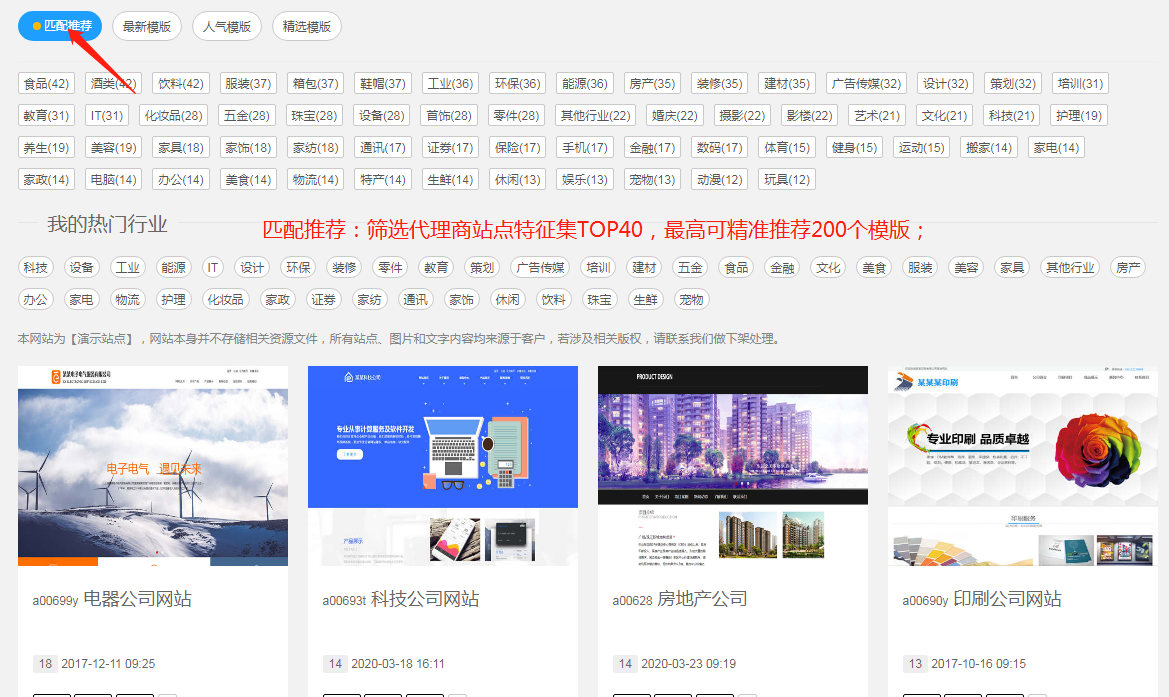
Task: Click 科技 in the hot industries list
Action: (x=36, y=268)
